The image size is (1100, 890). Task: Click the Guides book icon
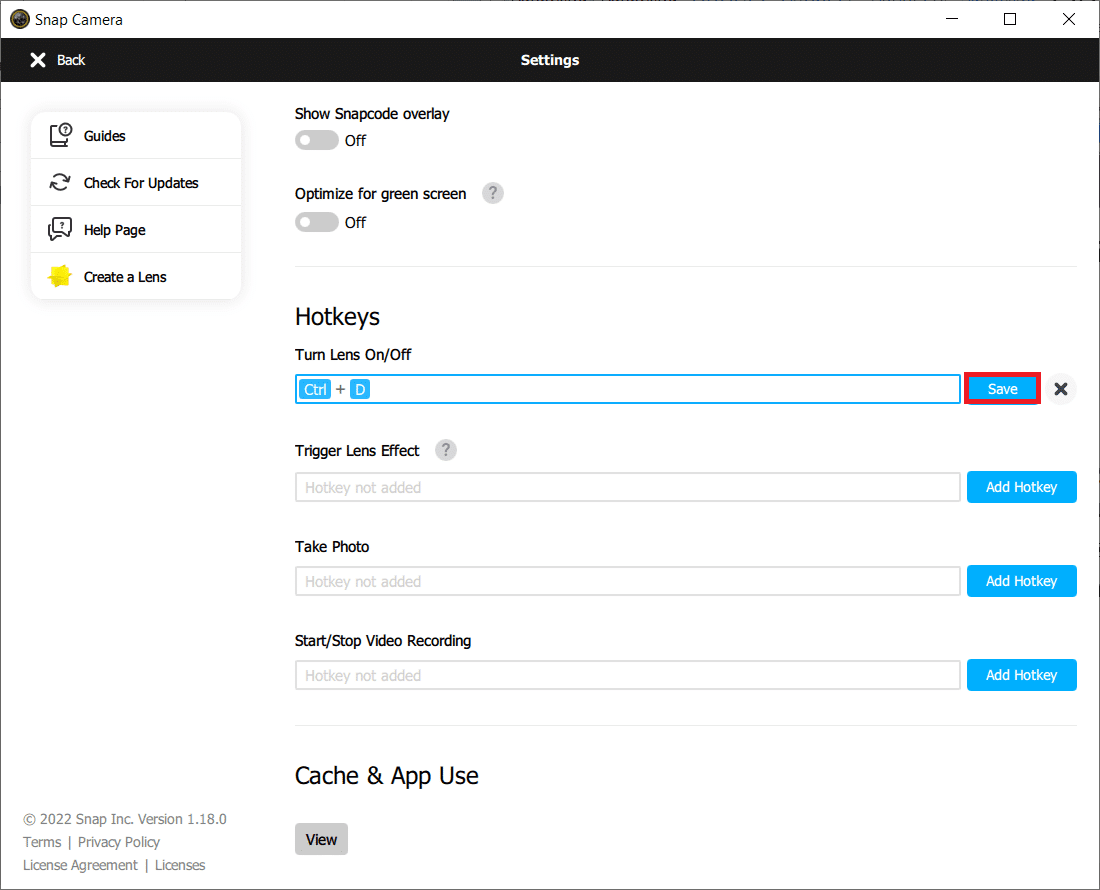[x=60, y=136]
